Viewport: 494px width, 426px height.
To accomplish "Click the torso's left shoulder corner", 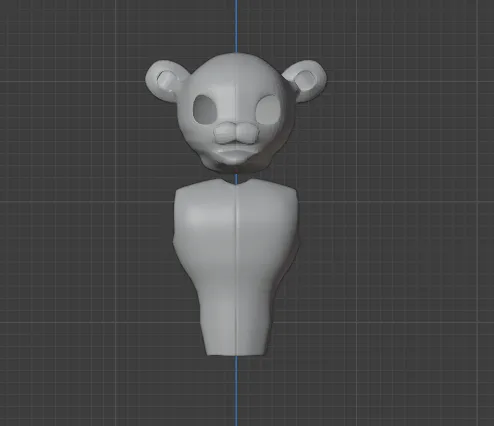I will point(178,191).
